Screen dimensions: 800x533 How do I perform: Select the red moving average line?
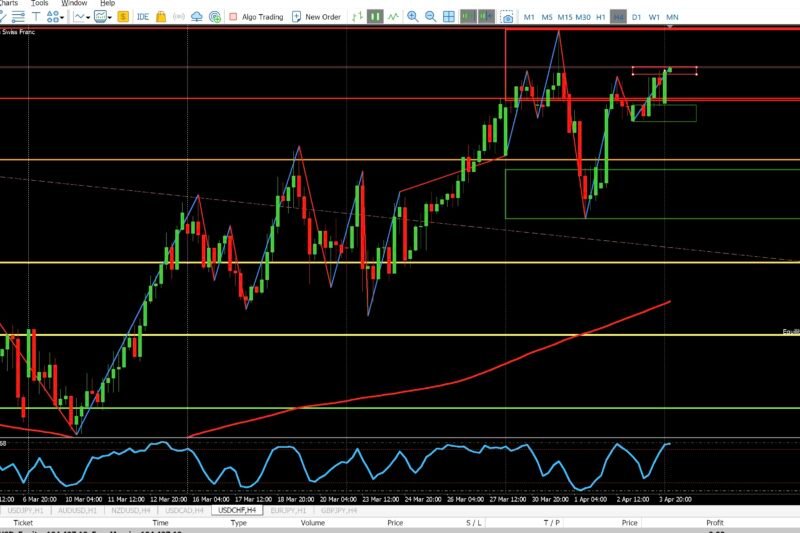click(459, 380)
